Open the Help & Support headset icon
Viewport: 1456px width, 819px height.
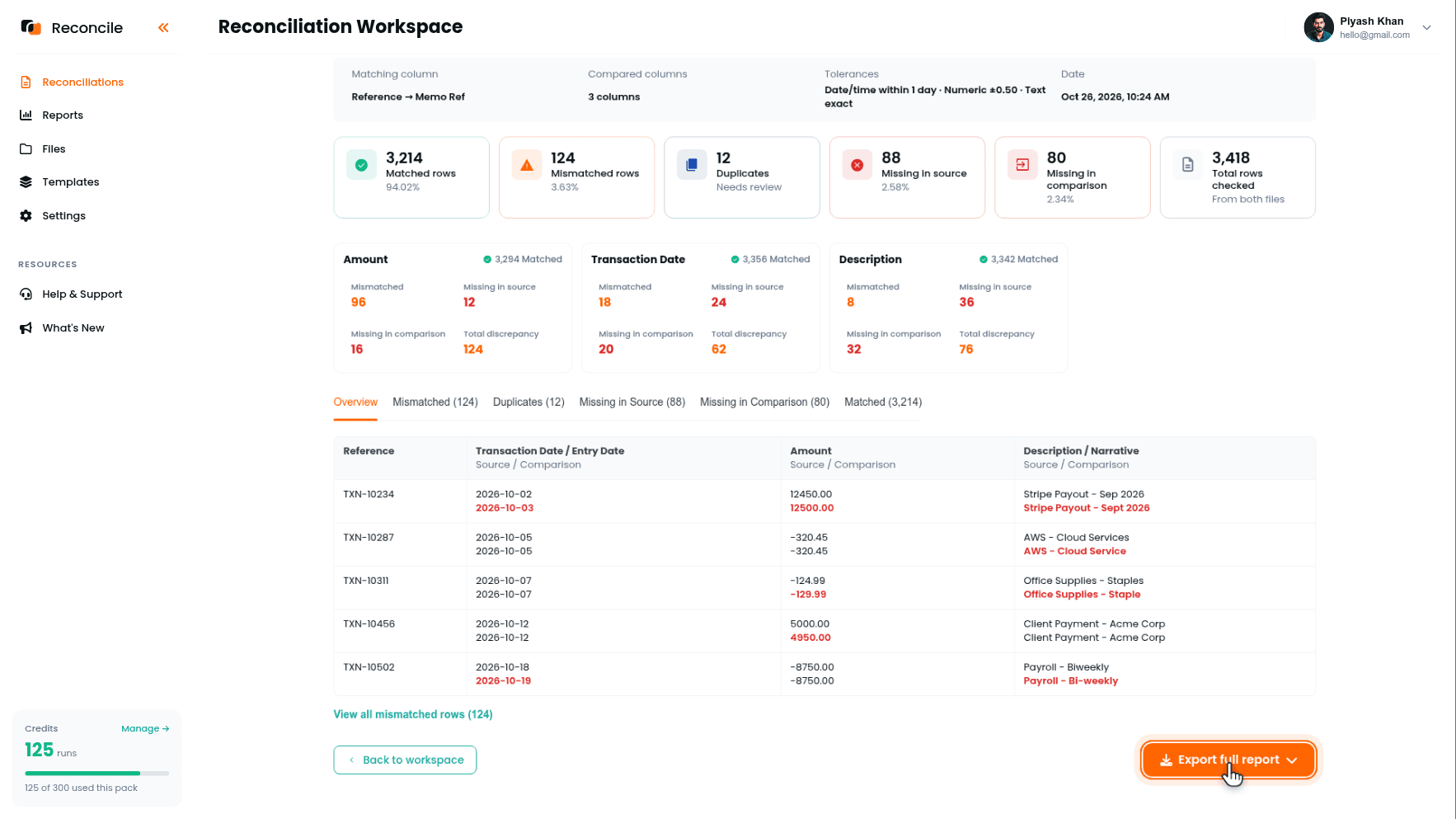pyautogui.click(x=26, y=294)
